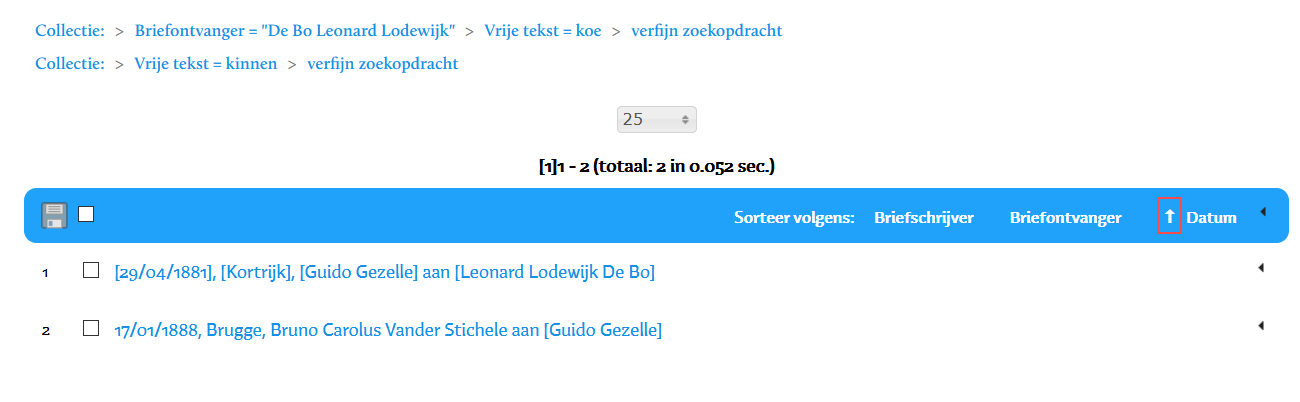Expand result 1 triangle arrow
The image size is (1300, 402).
pos(1260,267)
